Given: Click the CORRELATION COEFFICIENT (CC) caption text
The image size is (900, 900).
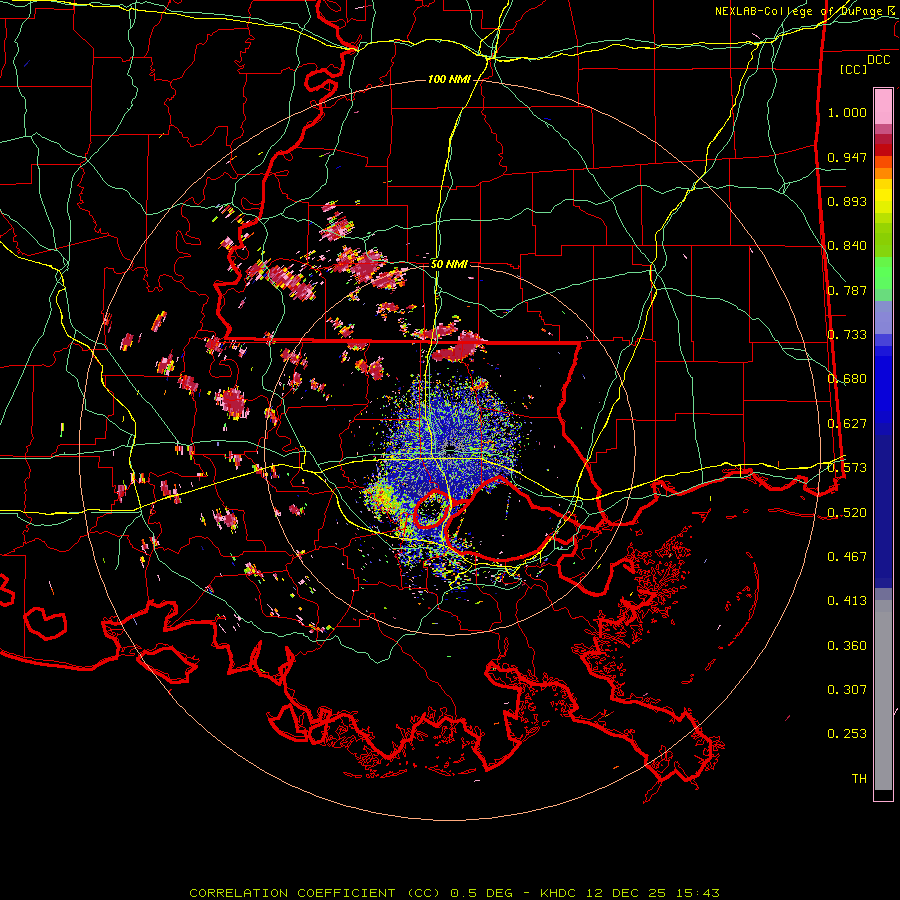Looking at the screenshot, I should (315, 893).
